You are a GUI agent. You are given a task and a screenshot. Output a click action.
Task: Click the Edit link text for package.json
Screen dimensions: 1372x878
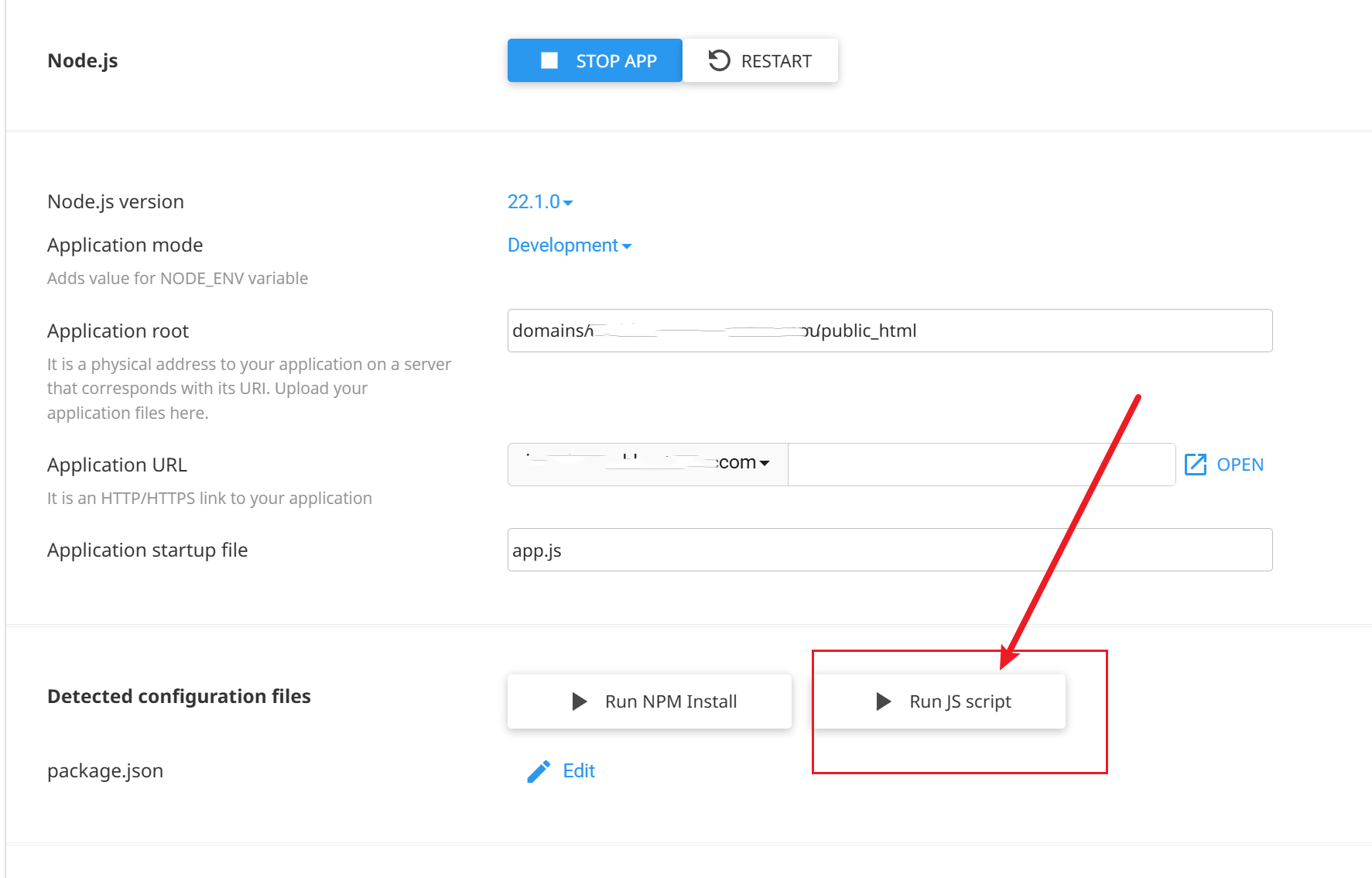click(x=579, y=771)
